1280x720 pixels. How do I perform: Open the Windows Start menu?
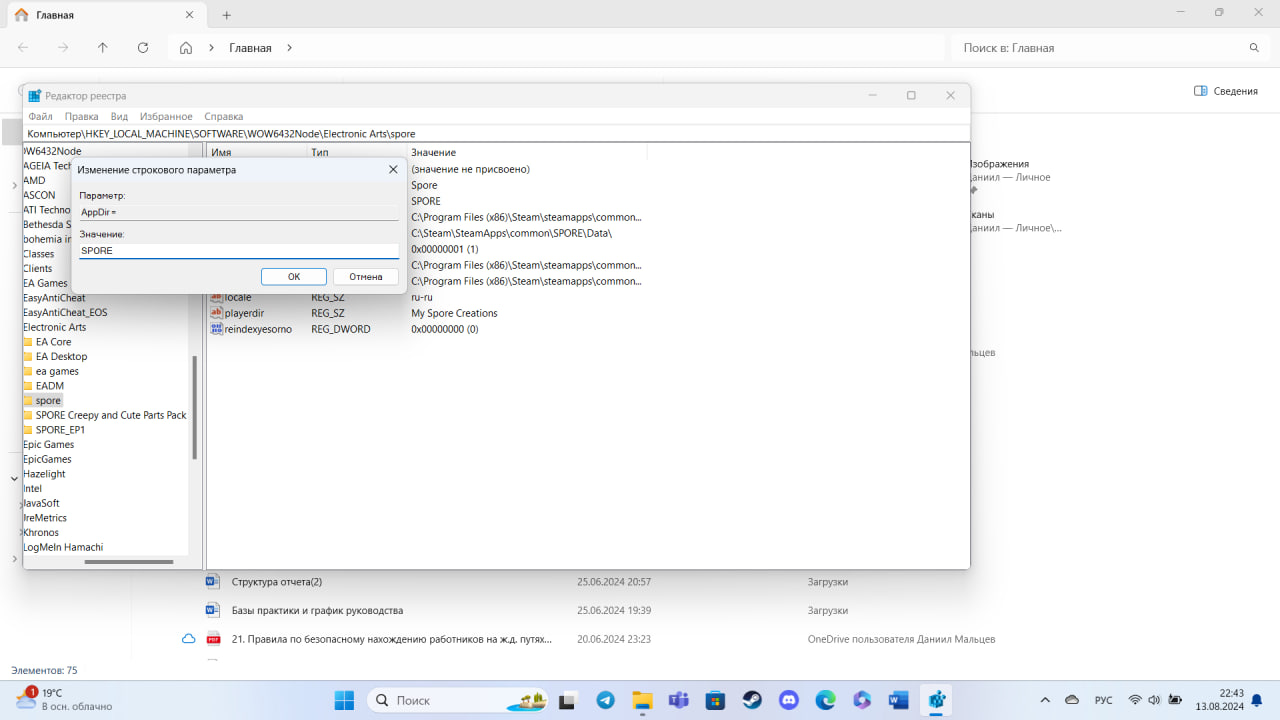point(343,700)
